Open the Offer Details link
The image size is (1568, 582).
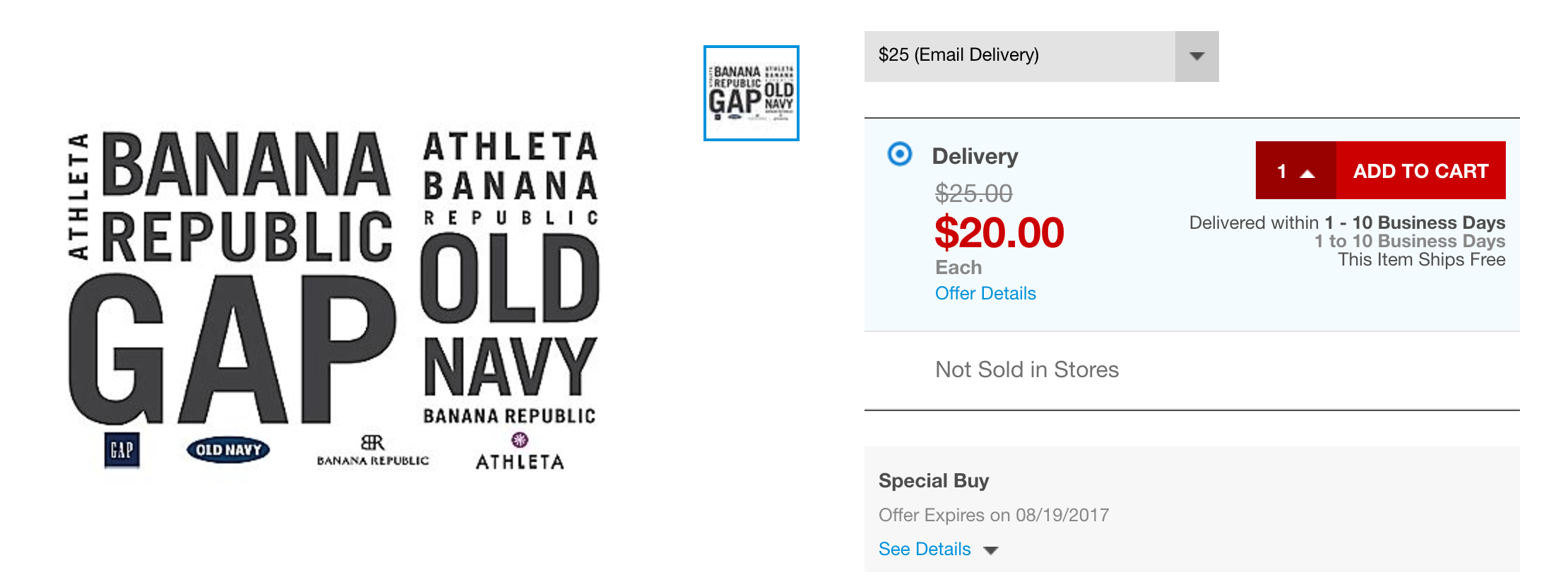[x=985, y=293]
